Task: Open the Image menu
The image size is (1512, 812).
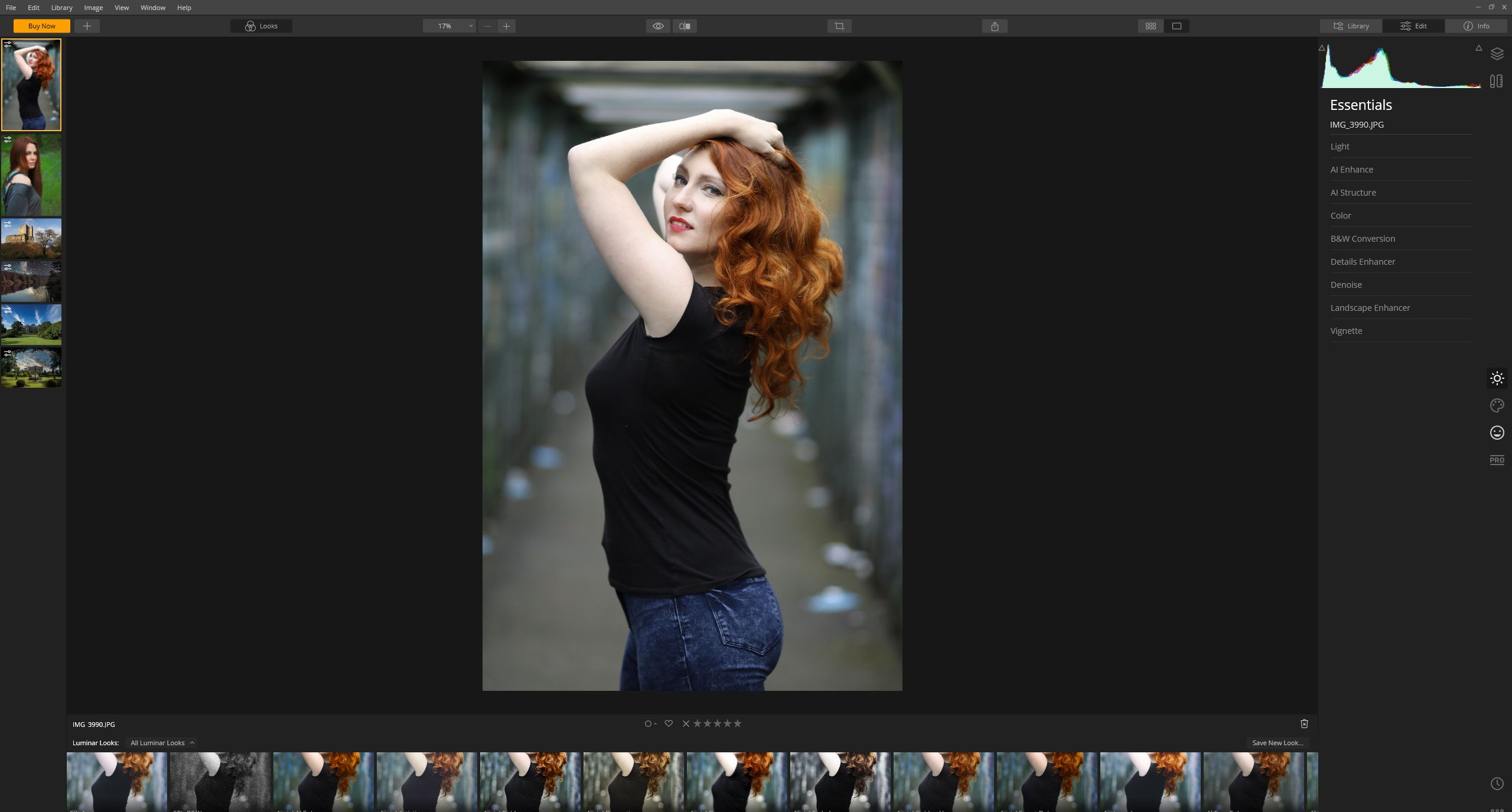Action: click(93, 8)
